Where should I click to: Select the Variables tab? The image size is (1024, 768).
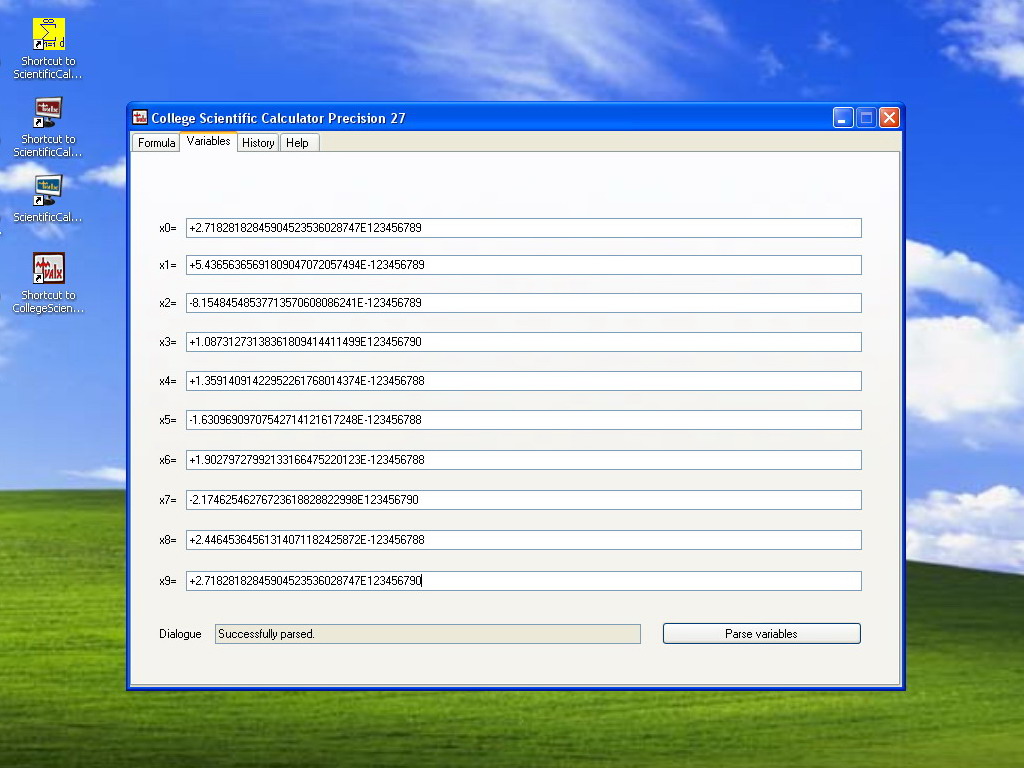click(x=208, y=141)
